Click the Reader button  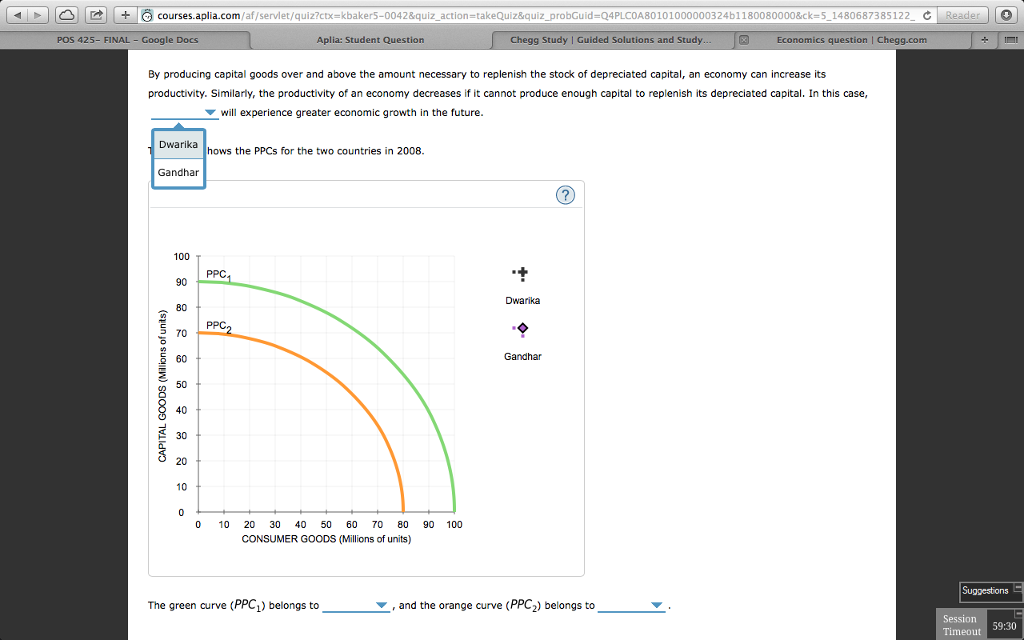point(963,15)
